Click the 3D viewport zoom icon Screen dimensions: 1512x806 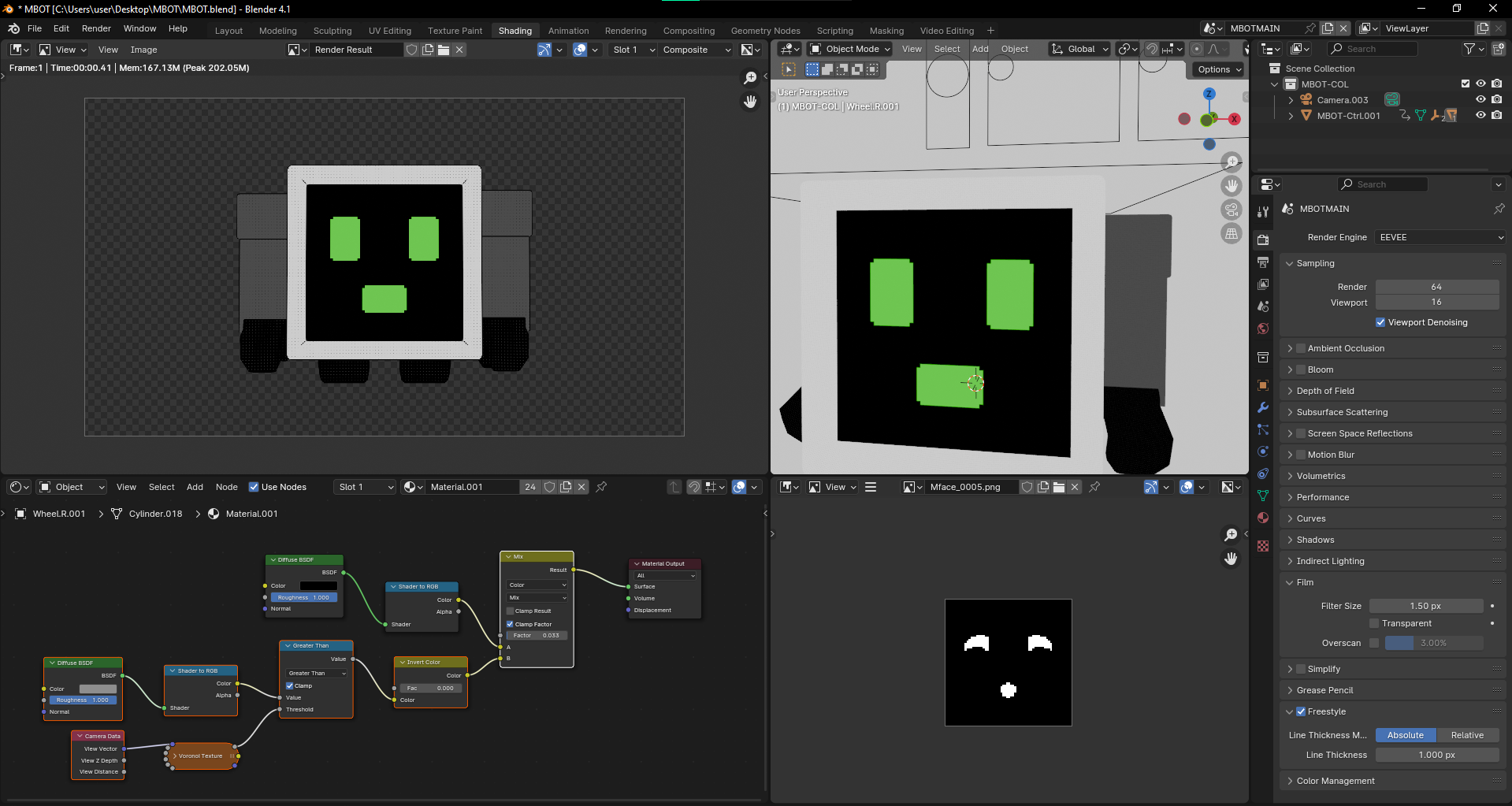click(x=1232, y=162)
